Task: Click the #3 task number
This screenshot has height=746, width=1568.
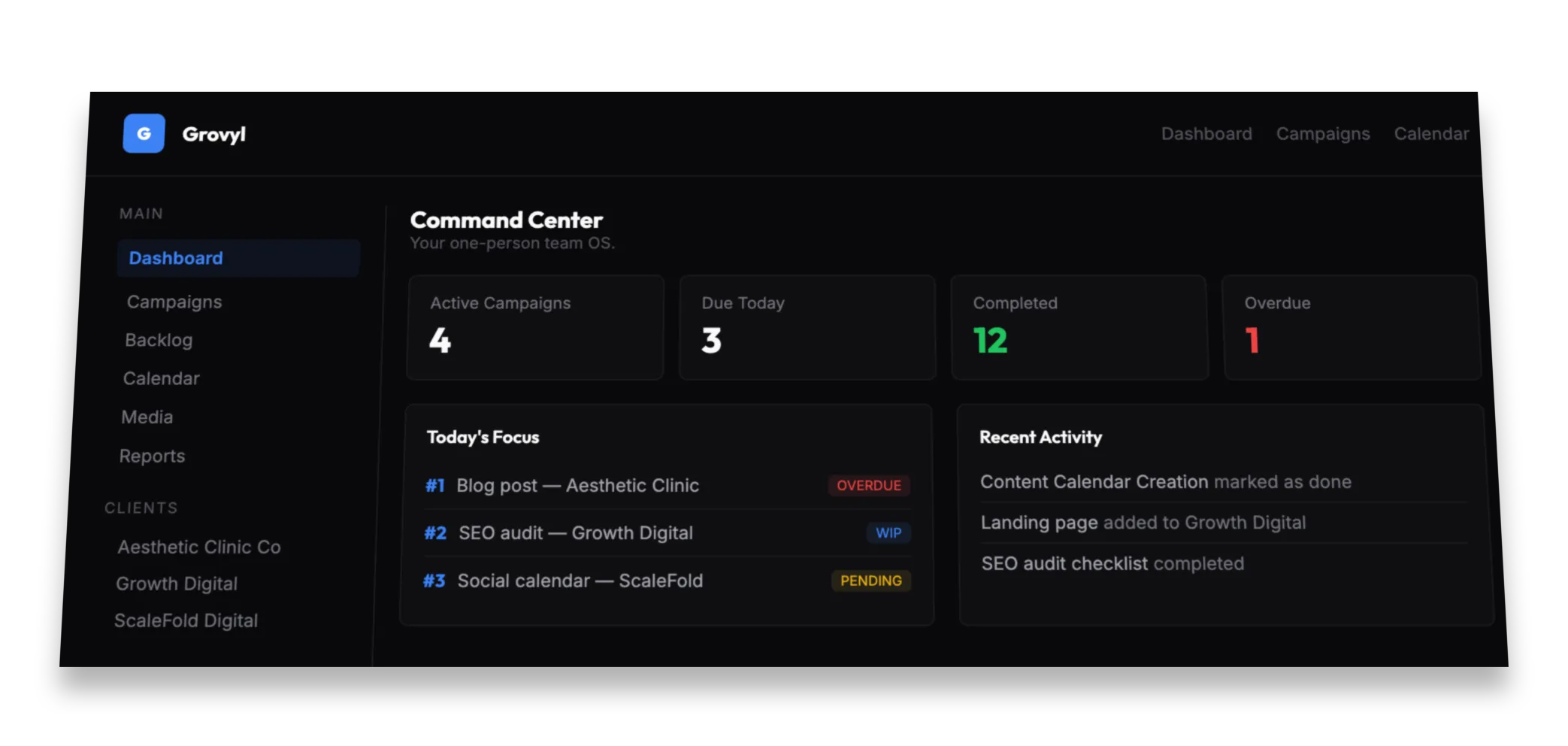Action: 434,581
